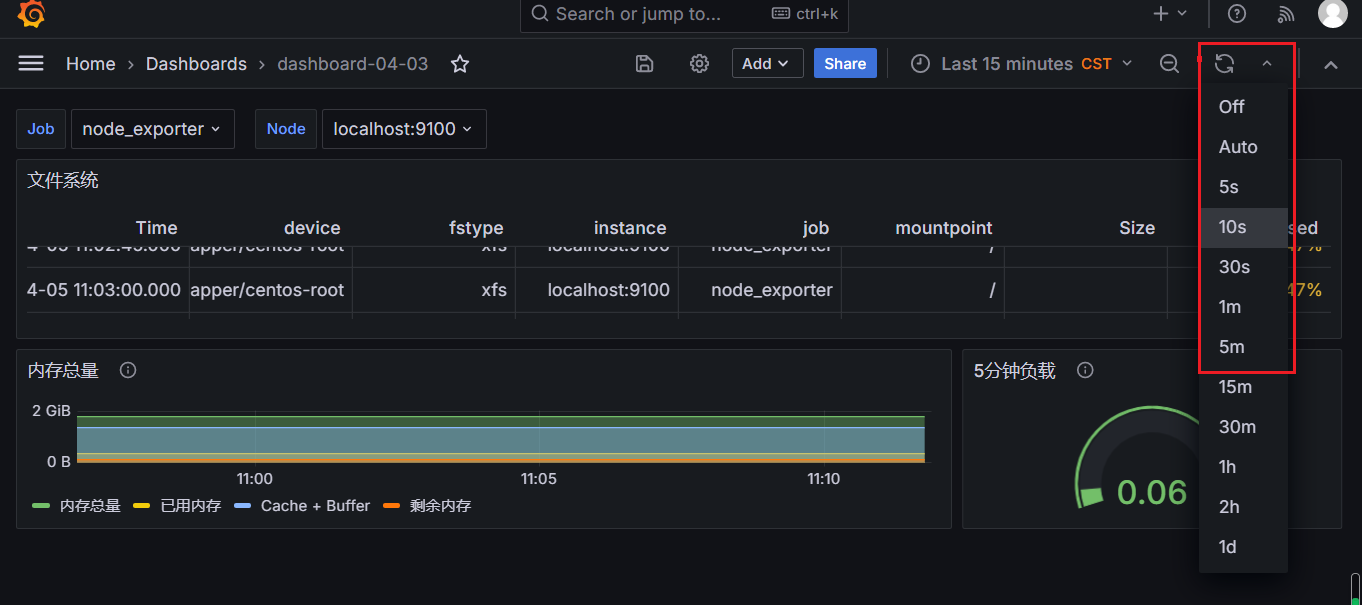Show info tooltip for 内存总量 panel
The image size is (1362, 605).
[x=128, y=371]
